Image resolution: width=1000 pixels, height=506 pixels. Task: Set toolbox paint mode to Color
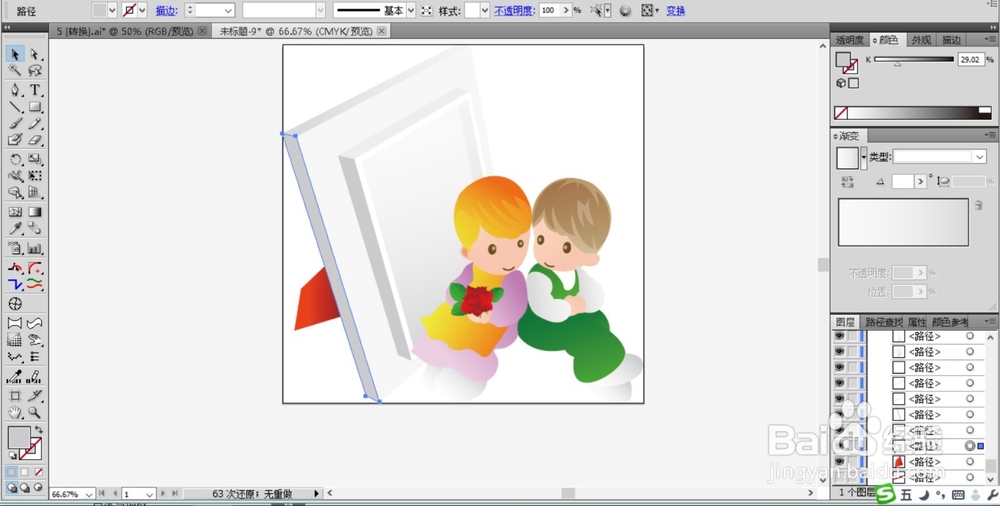pos(11,472)
